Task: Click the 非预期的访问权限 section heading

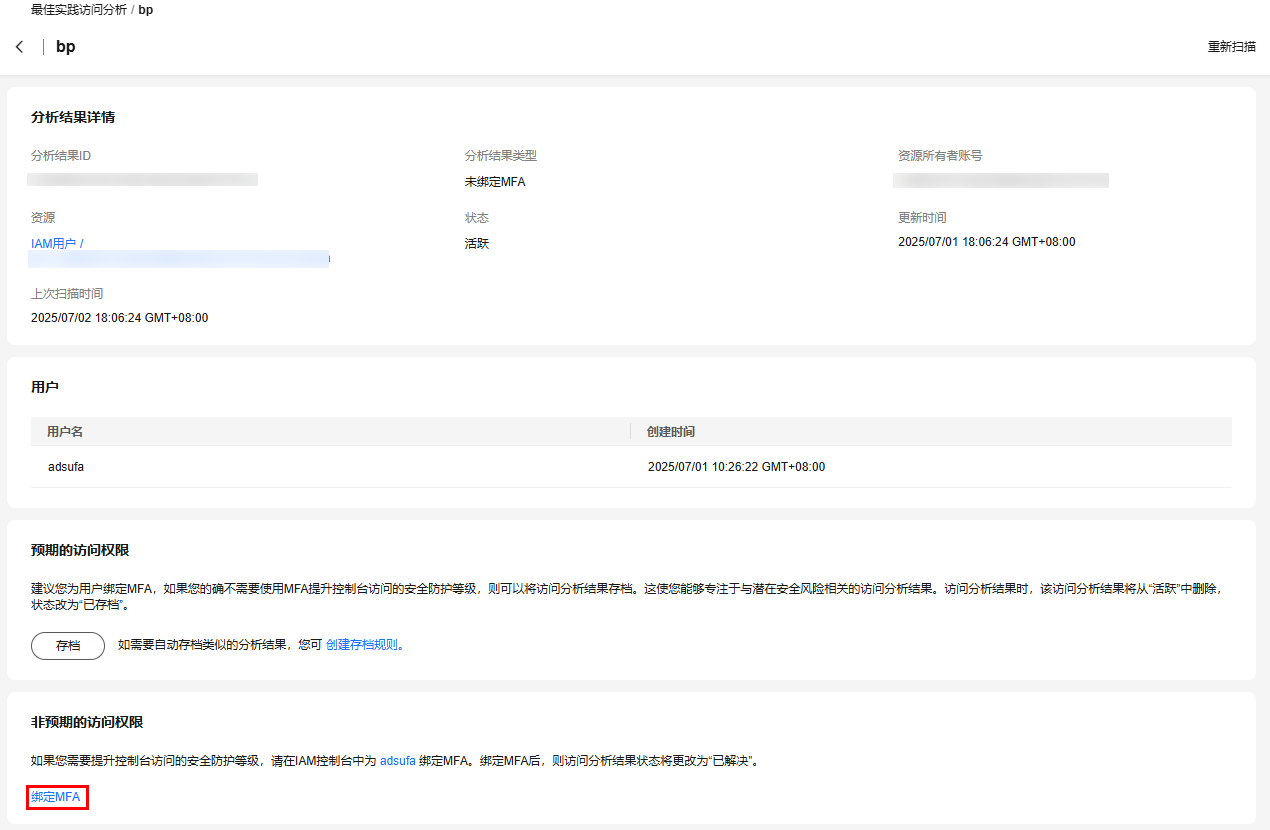Action: coord(87,722)
